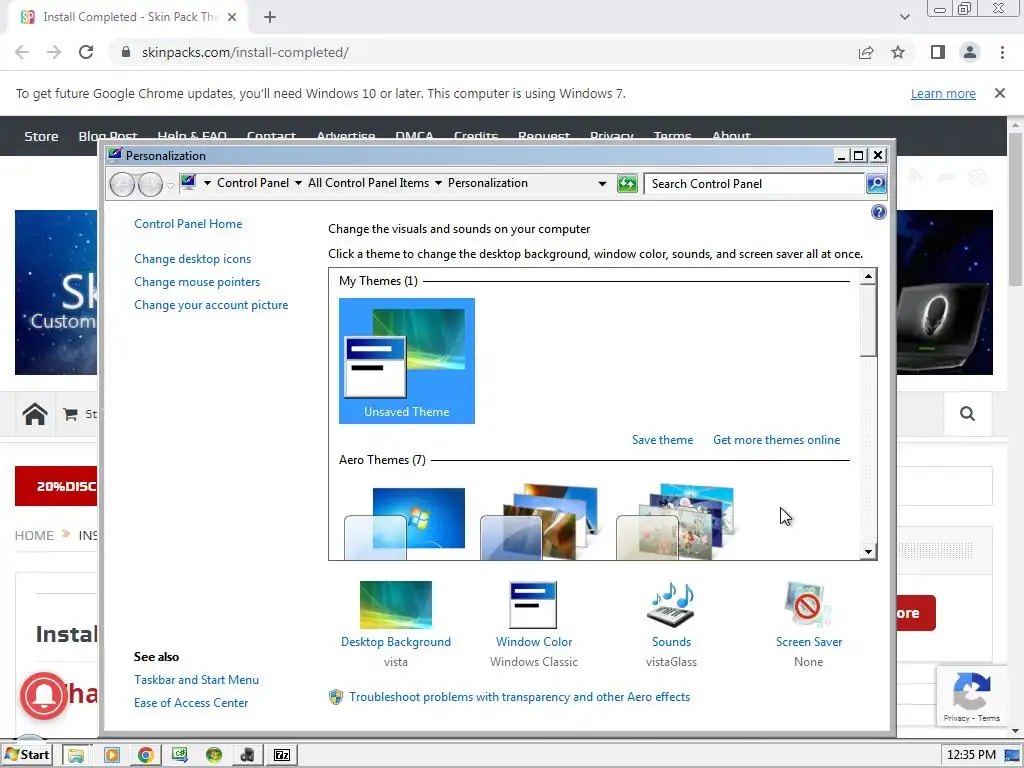Viewport: 1024px width, 768px height.
Task: Open Sounds settings icon
Action: coord(671,605)
